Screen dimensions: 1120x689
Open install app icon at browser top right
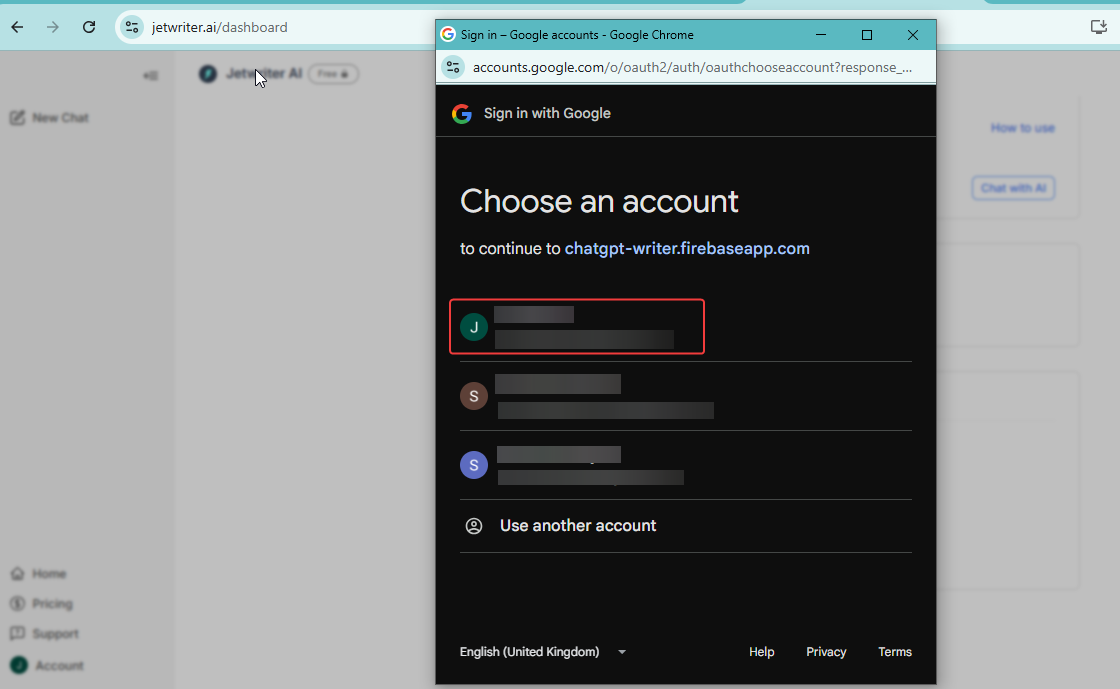click(x=1099, y=27)
